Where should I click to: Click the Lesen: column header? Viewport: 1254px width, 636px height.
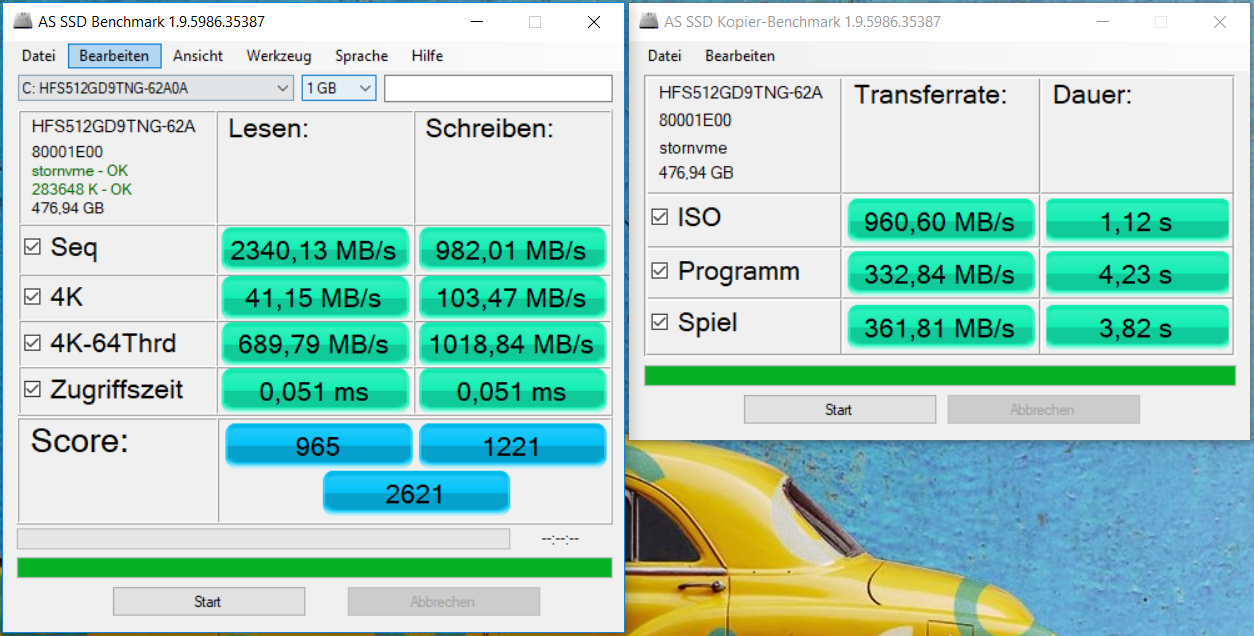tap(269, 128)
